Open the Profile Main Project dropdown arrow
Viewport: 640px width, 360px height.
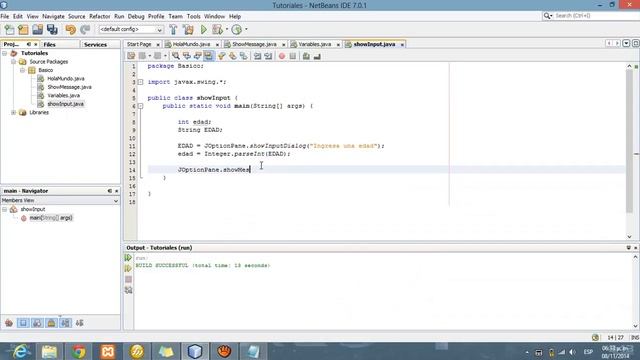[246, 29]
